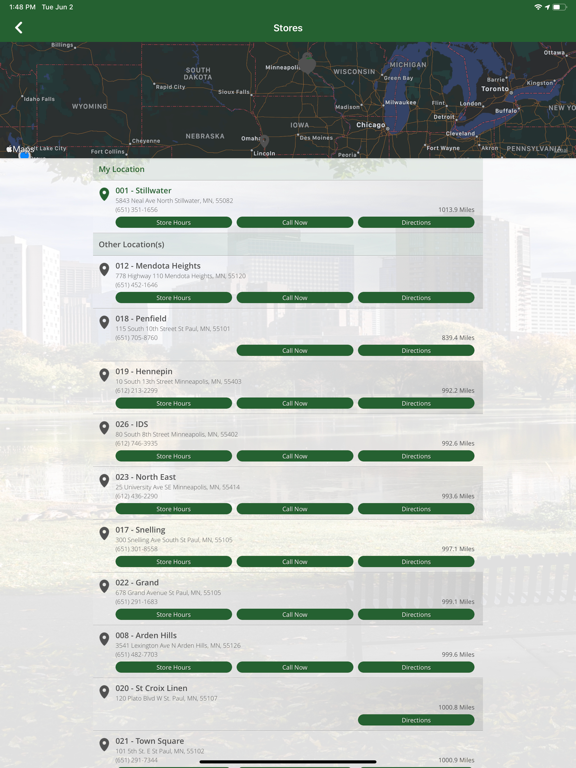Go back using the back arrow
Viewport: 576px width, 768px height.
click(x=19, y=28)
